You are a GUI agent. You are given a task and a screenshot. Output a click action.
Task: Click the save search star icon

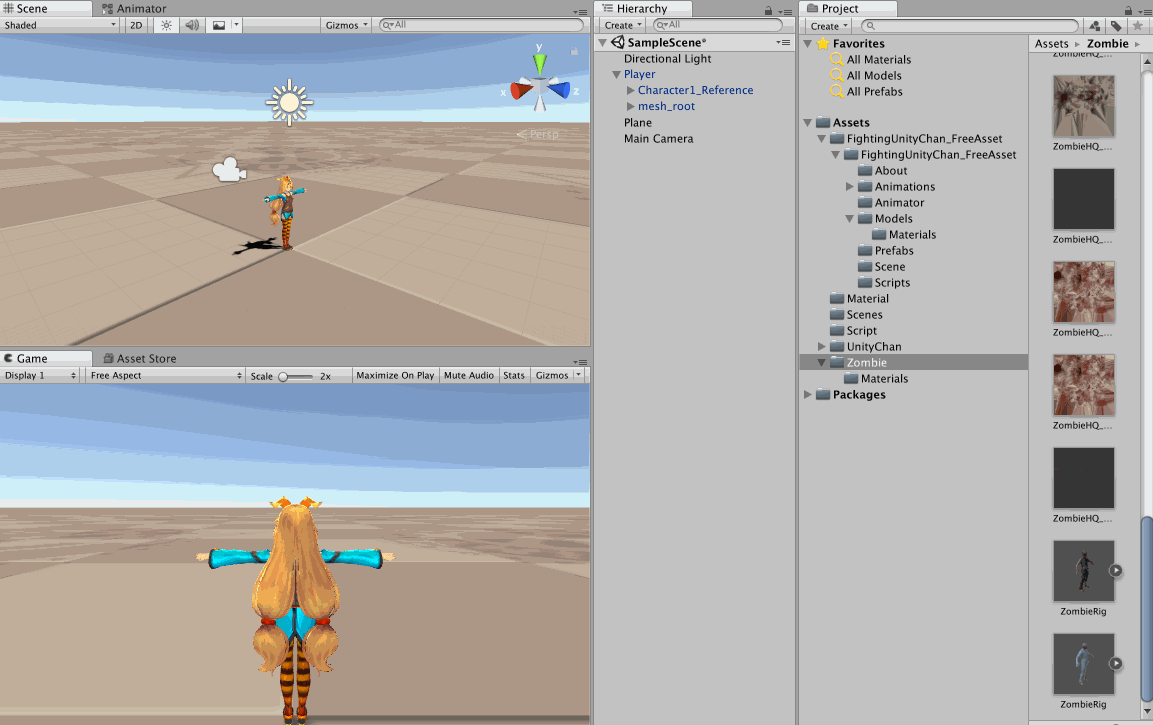(1137, 26)
